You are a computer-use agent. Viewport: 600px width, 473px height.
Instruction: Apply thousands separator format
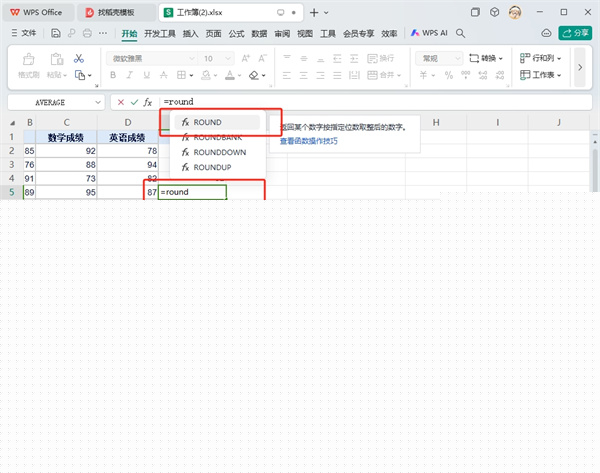click(x=466, y=75)
